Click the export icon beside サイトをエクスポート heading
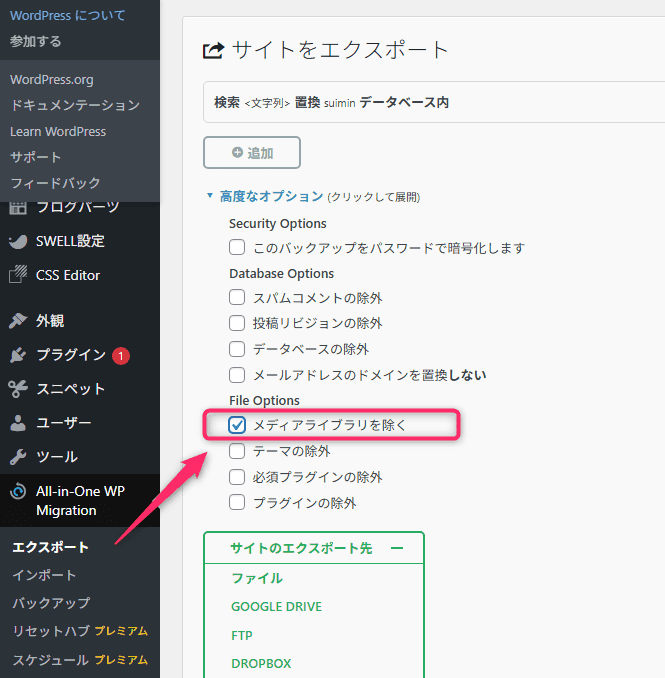The width and height of the screenshot is (665, 678). pos(214,50)
